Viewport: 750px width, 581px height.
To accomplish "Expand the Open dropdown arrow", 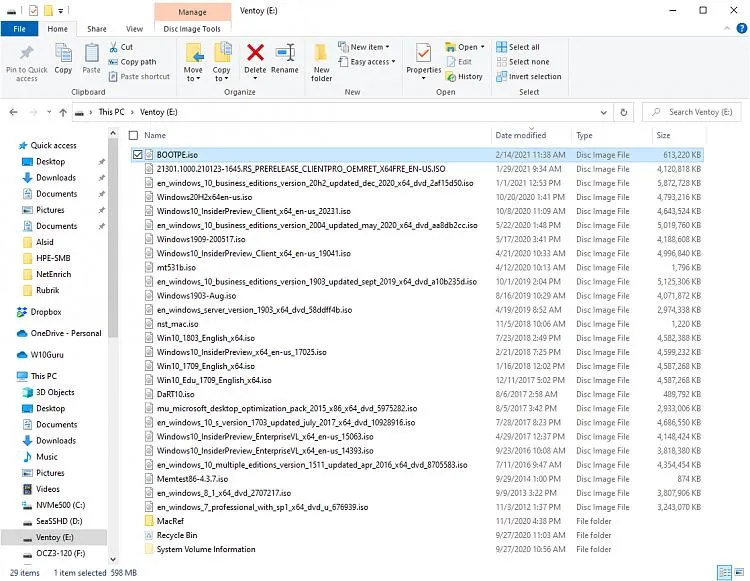I will tap(483, 47).
